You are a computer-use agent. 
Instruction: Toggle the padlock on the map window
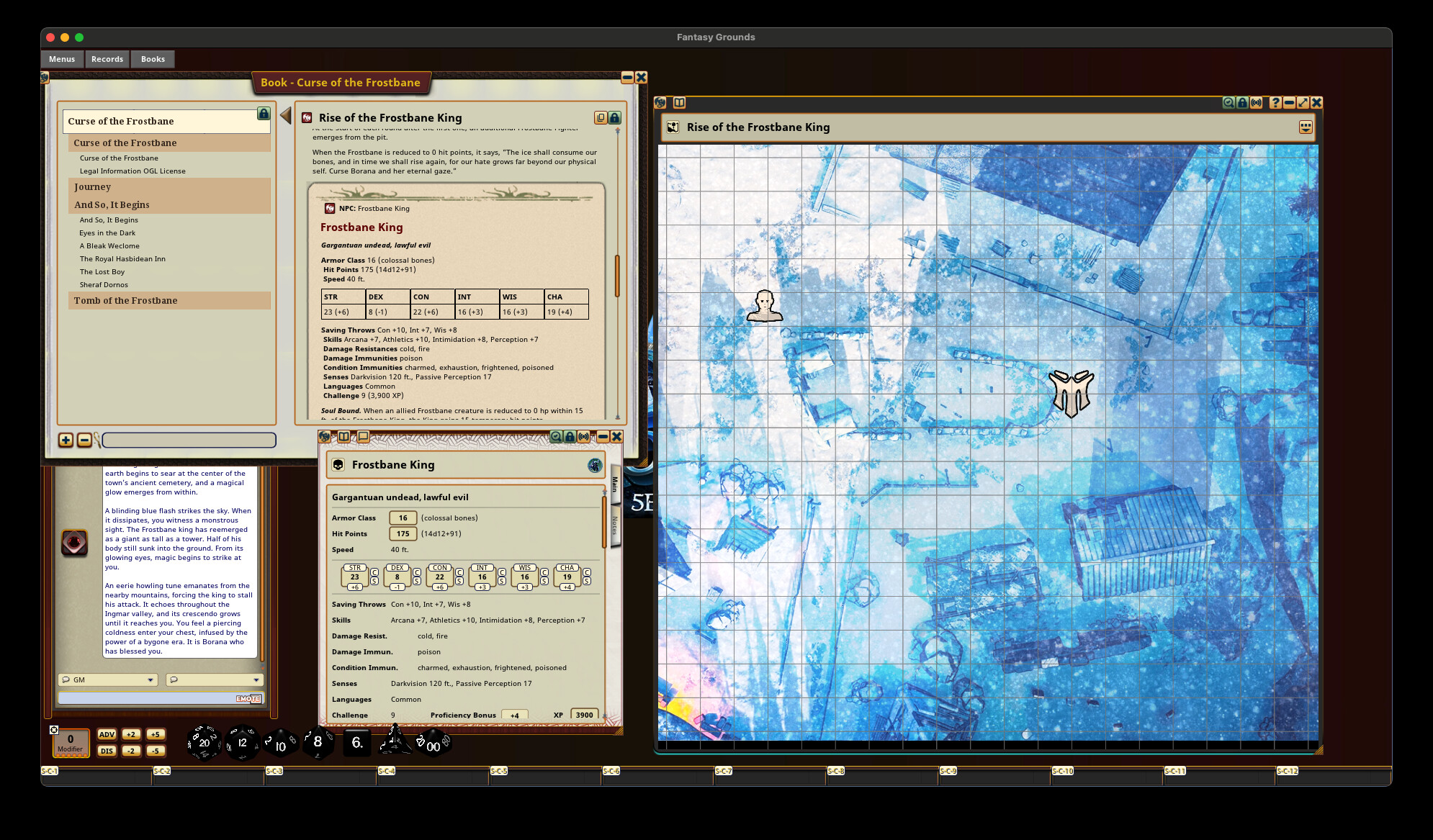click(1241, 103)
